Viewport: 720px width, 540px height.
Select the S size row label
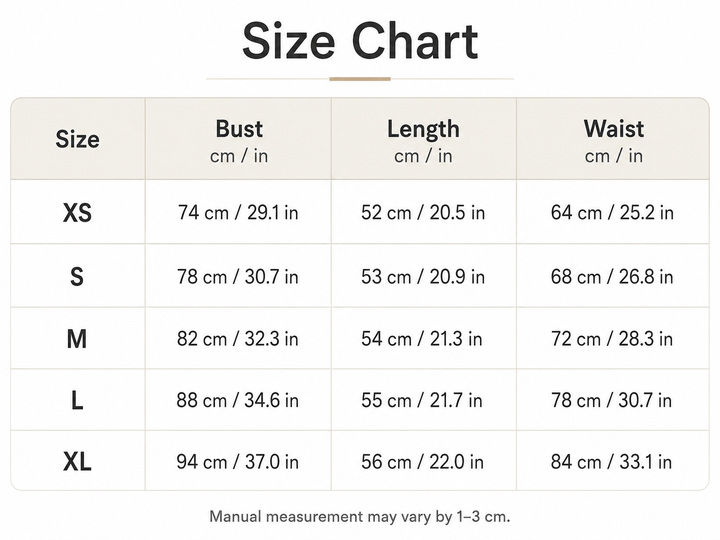point(77,277)
